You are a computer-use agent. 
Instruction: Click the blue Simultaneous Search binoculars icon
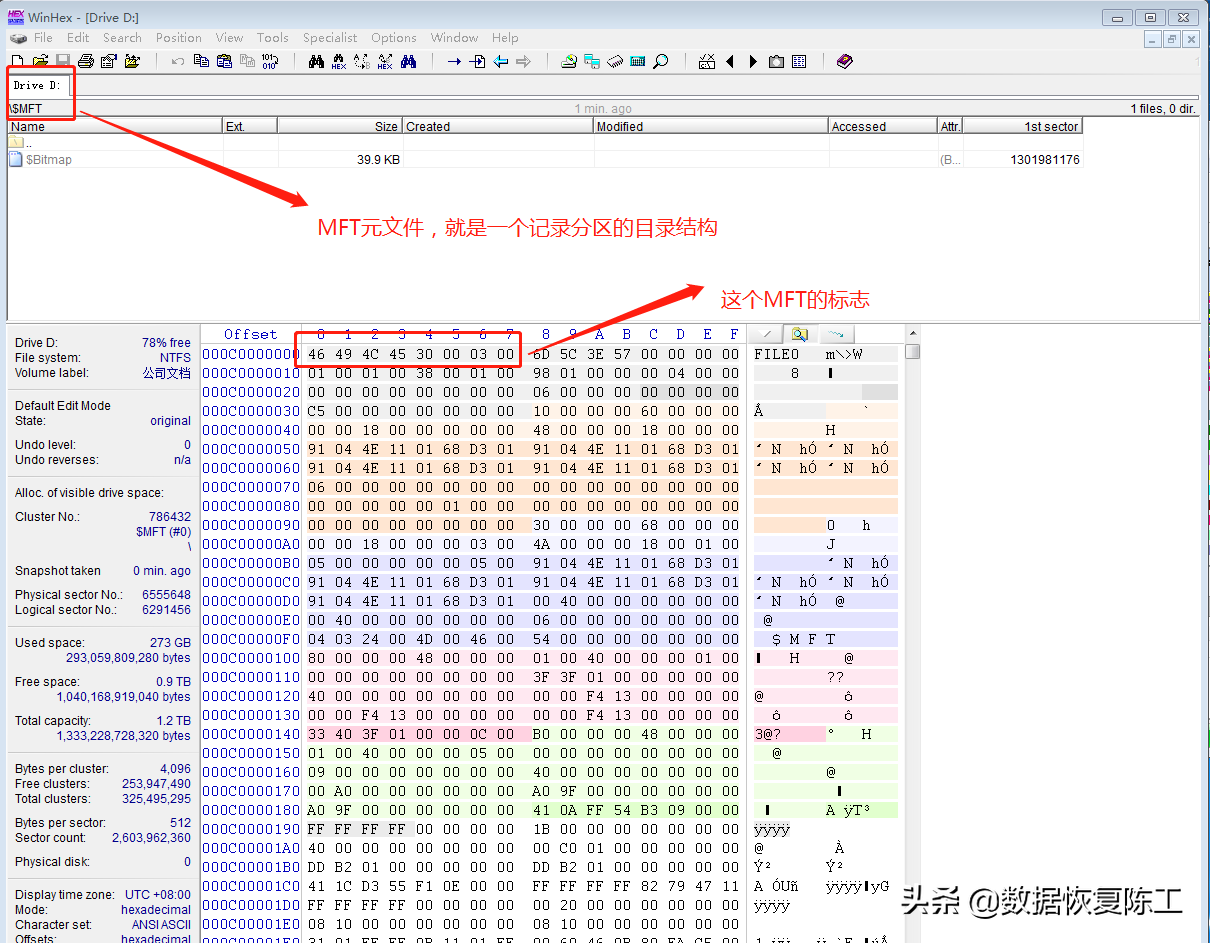coord(408,62)
